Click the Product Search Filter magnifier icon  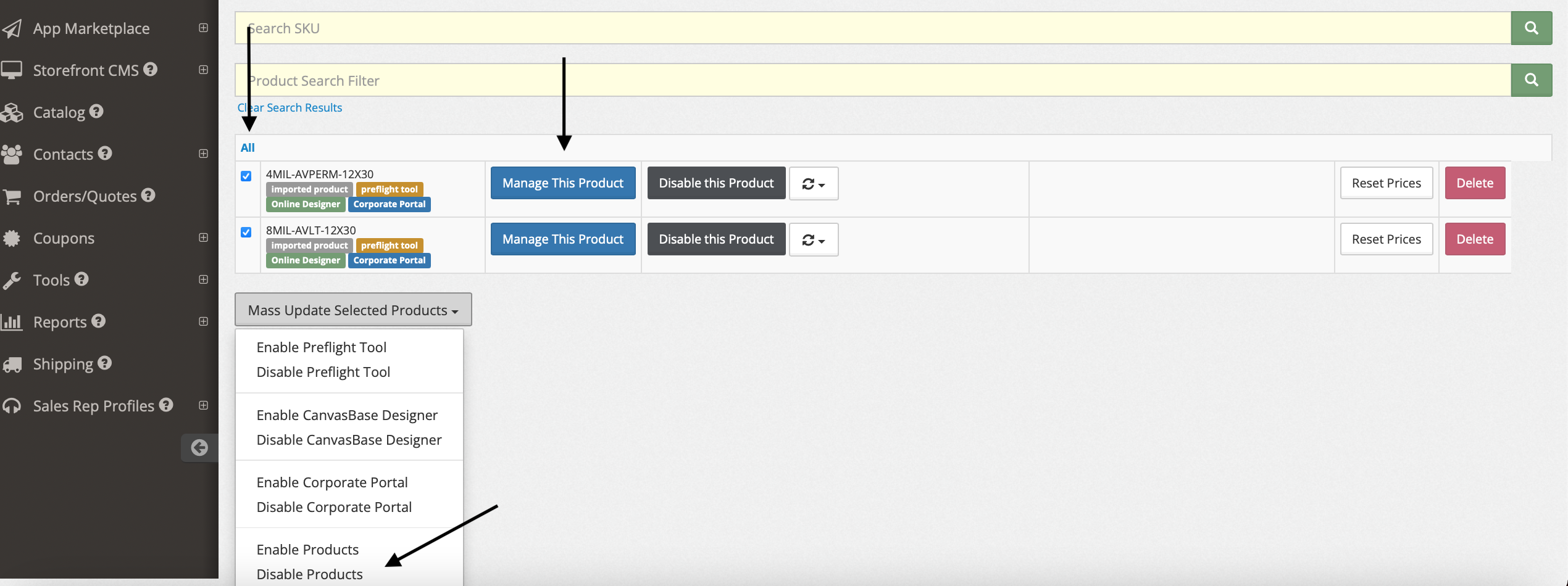pos(1531,80)
